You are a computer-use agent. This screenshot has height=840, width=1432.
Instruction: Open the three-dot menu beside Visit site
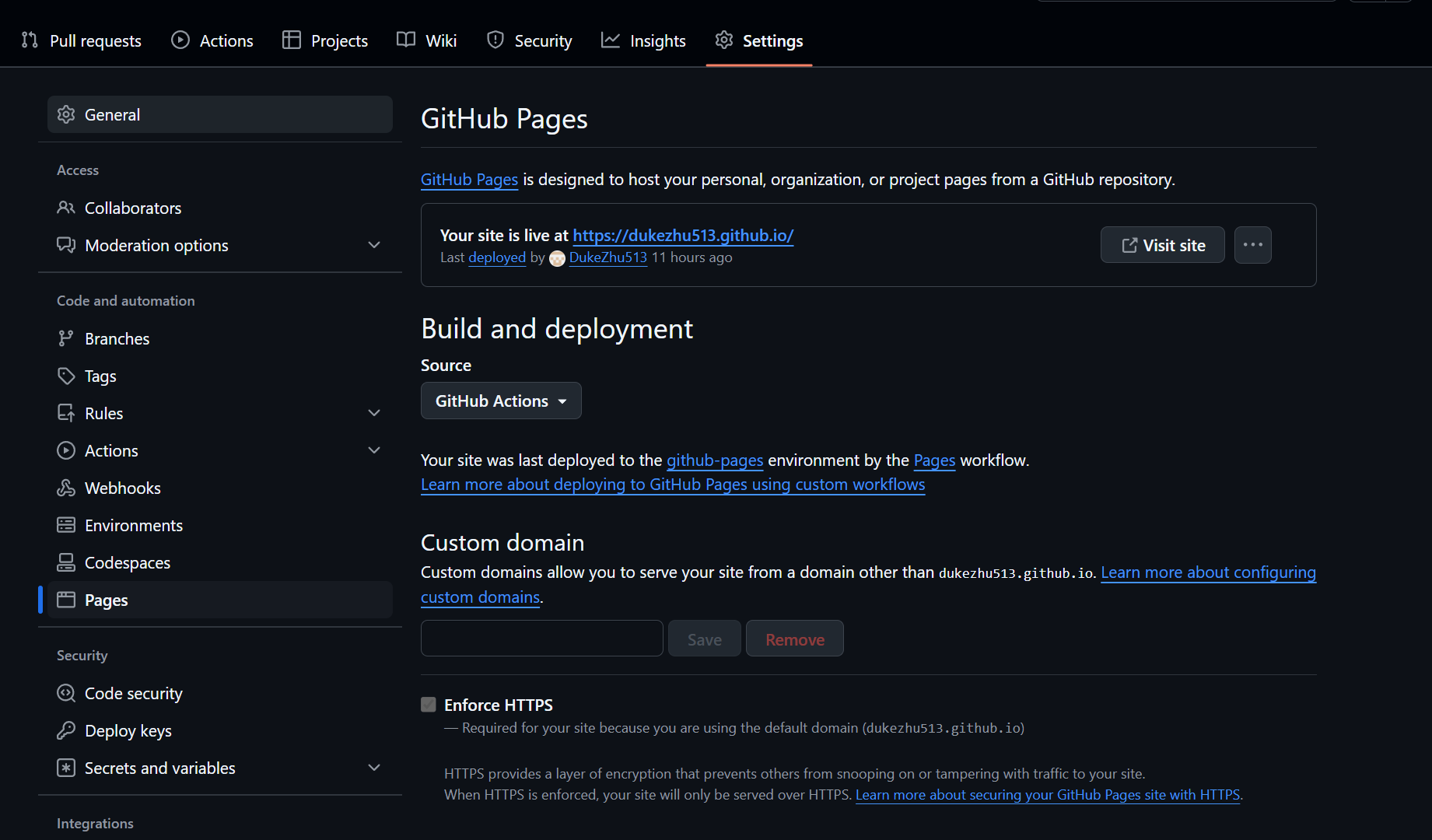coord(1252,245)
